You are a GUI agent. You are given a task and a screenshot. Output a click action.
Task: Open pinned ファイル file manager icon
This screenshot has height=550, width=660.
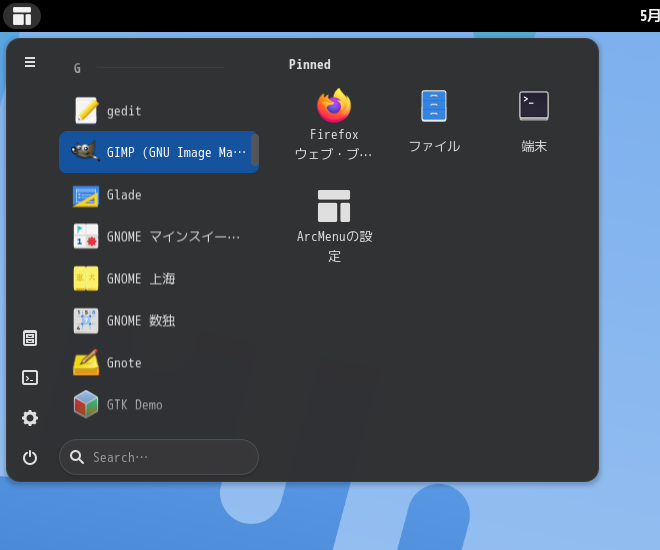coord(434,106)
